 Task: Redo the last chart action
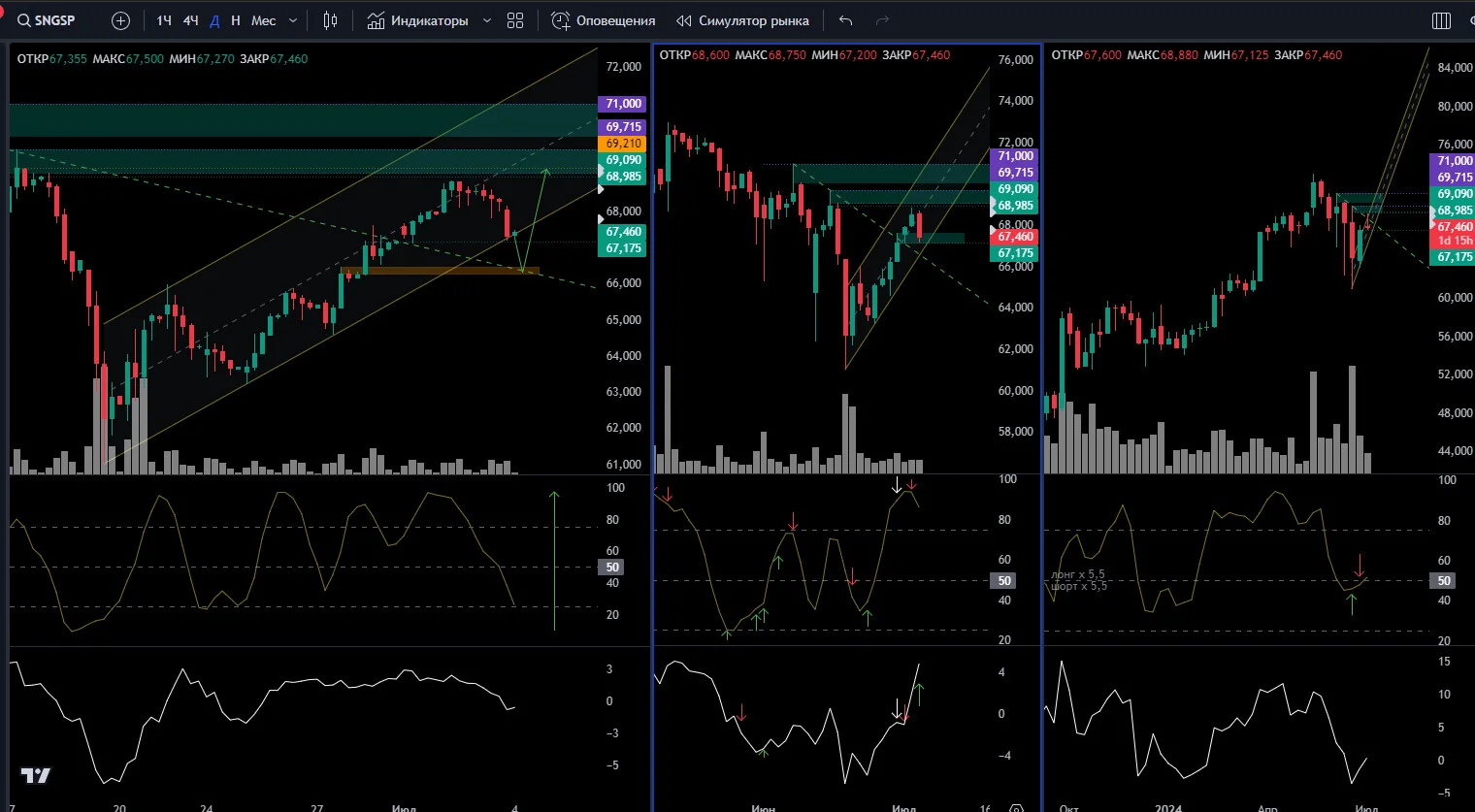pos(882,20)
